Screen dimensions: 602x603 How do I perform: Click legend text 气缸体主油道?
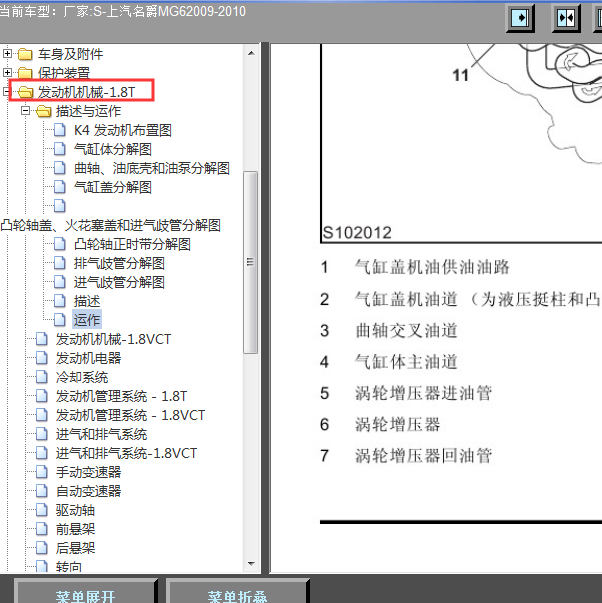click(406, 362)
